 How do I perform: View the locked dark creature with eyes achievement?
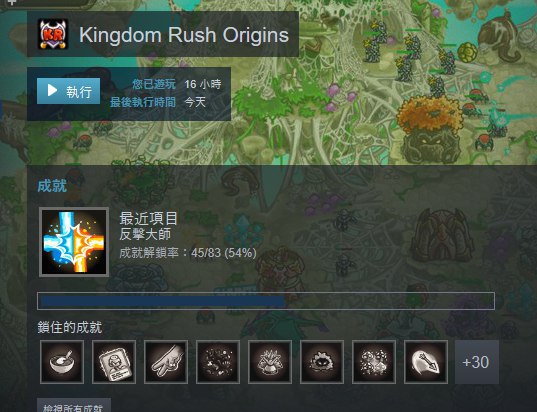pyautogui.click(x=322, y=362)
